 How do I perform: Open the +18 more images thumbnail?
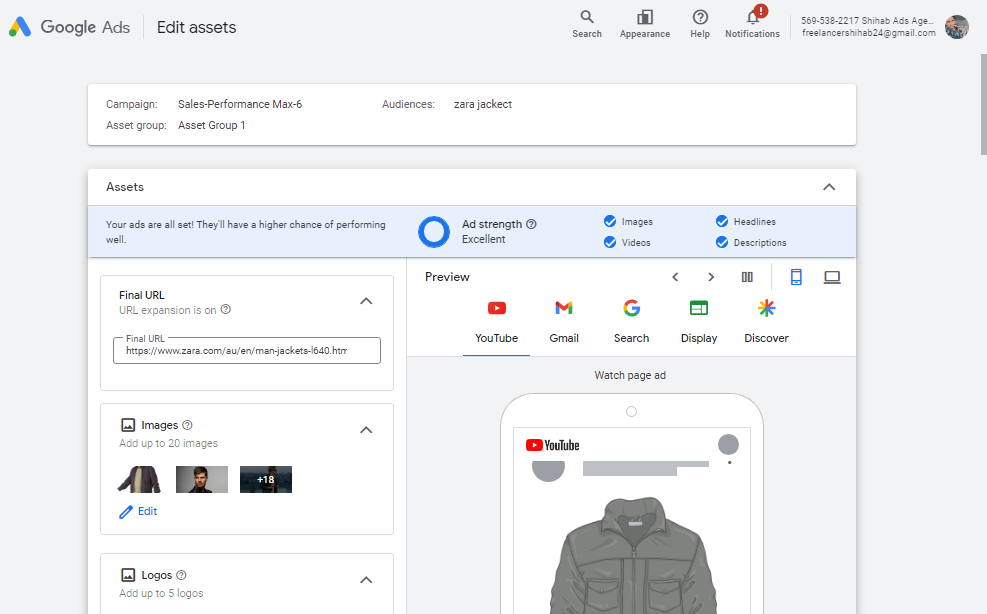[266, 479]
